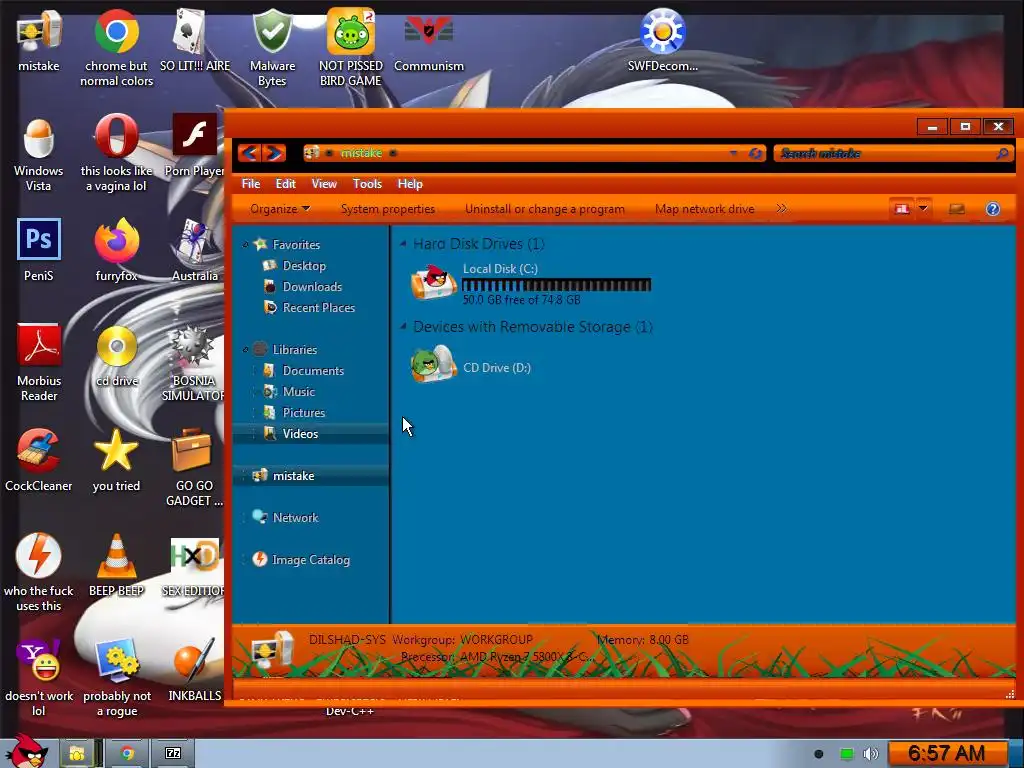Click the explorer Forward arrow button

coord(274,153)
